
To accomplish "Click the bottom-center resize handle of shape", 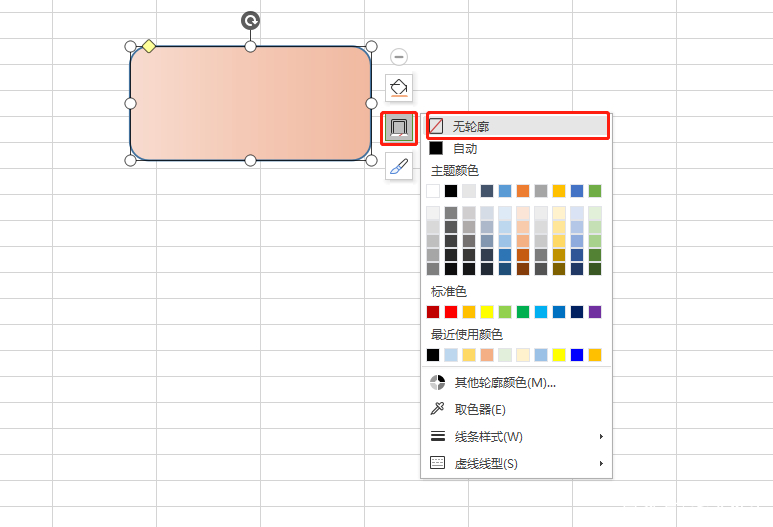I will (250, 160).
